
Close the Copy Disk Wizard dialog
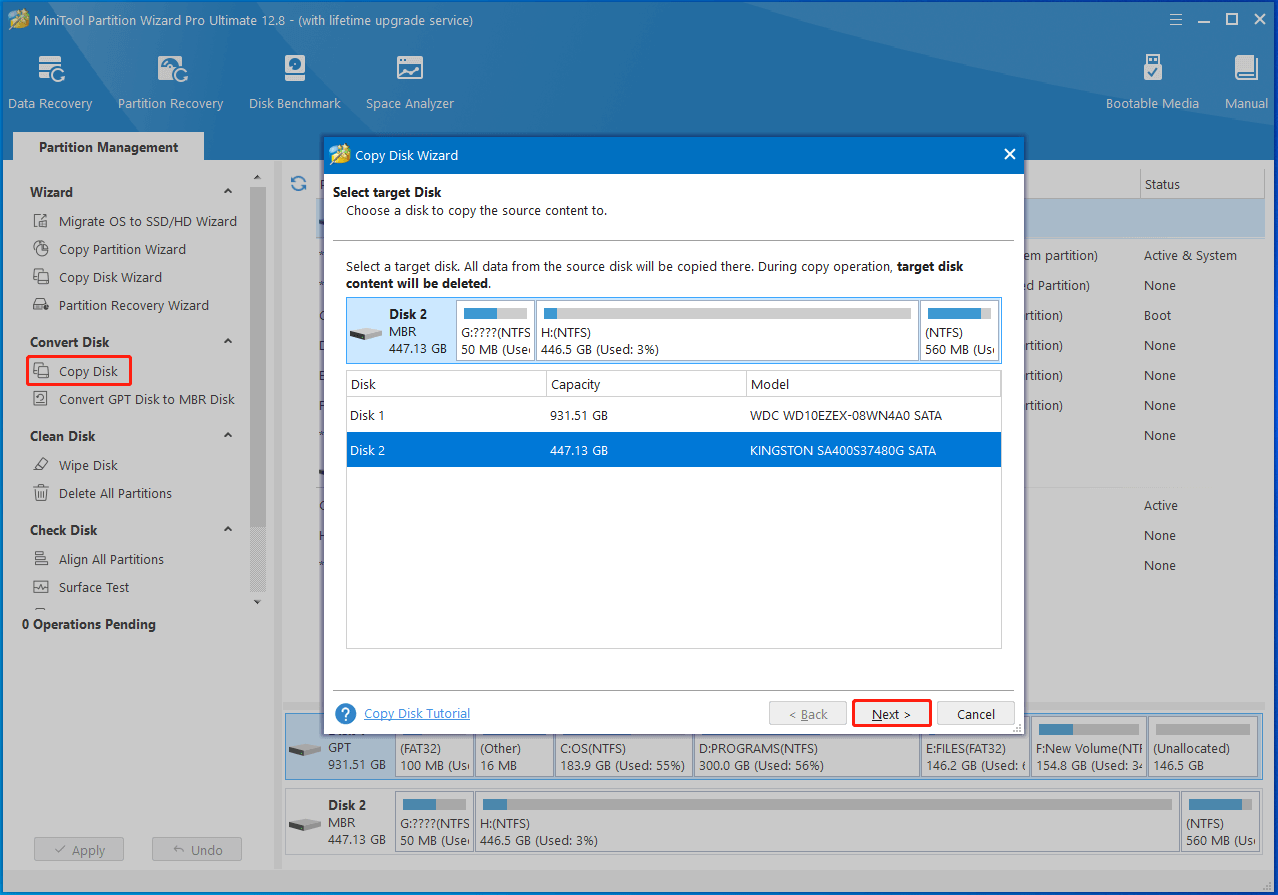tap(1009, 155)
